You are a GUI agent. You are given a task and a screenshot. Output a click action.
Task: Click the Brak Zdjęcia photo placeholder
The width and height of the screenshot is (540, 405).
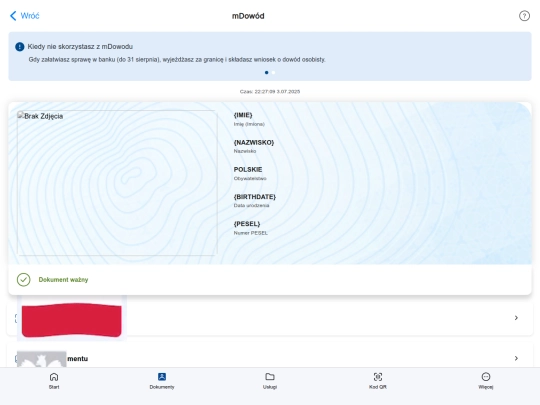117,183
